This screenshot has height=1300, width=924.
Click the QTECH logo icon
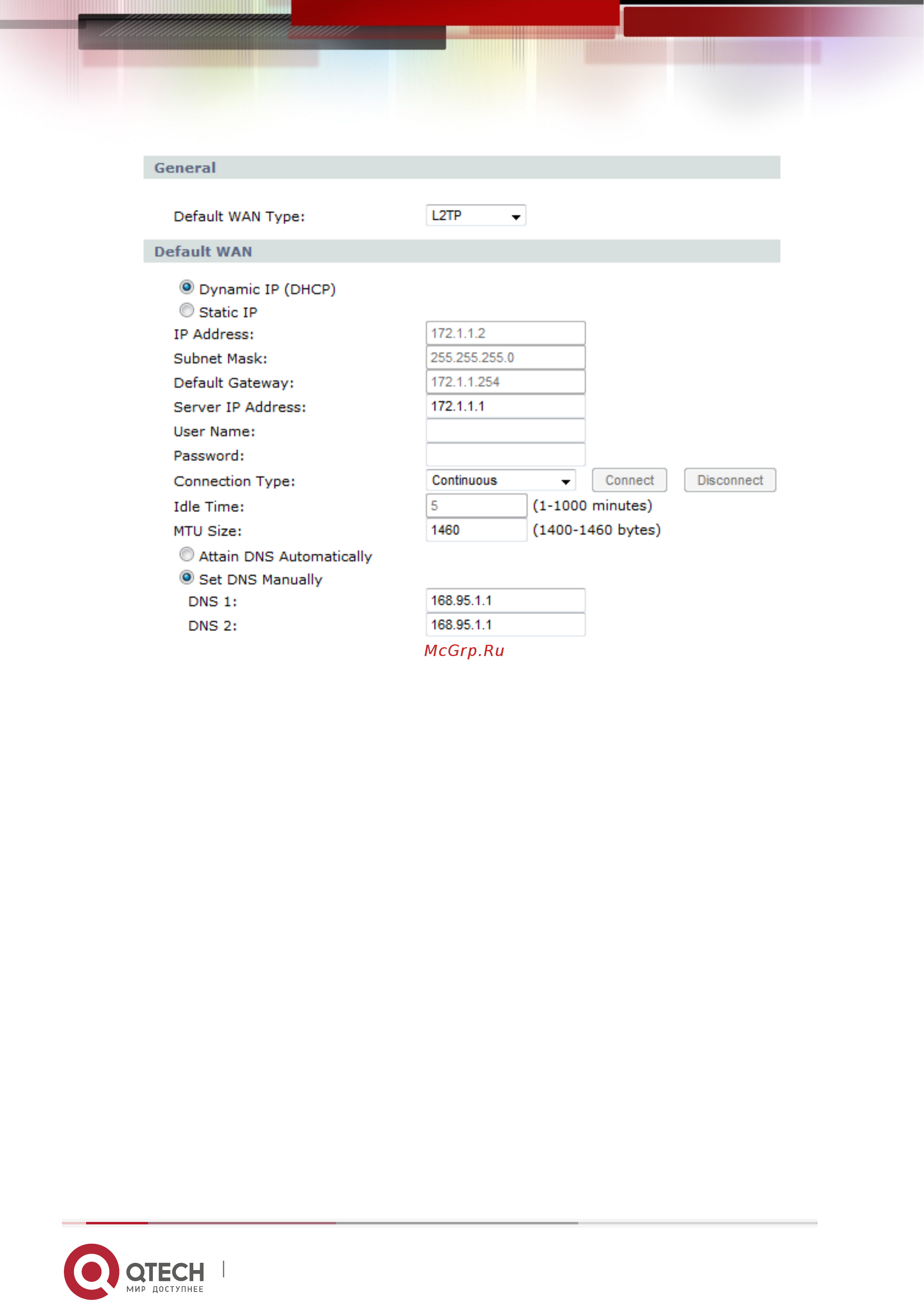point(91,1271)
